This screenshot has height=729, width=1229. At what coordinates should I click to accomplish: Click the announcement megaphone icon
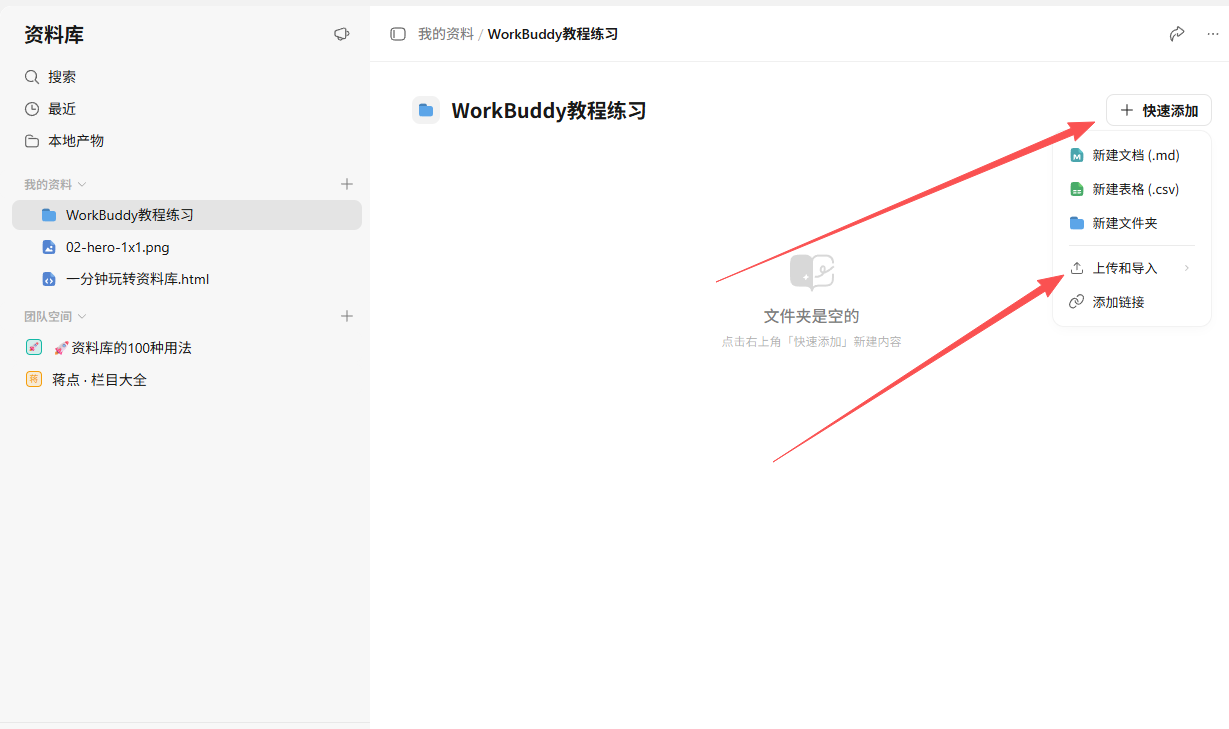(341, 34)
